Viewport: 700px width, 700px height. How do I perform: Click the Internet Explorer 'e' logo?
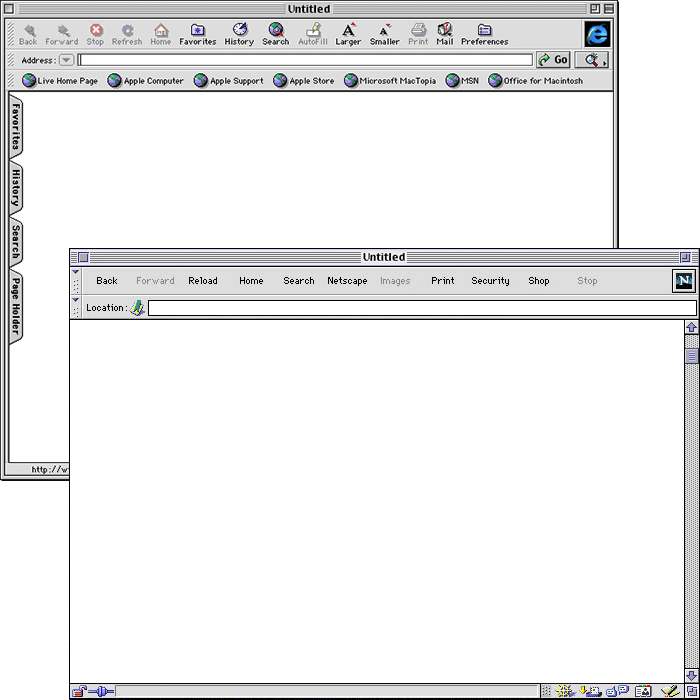pos(597,34)
